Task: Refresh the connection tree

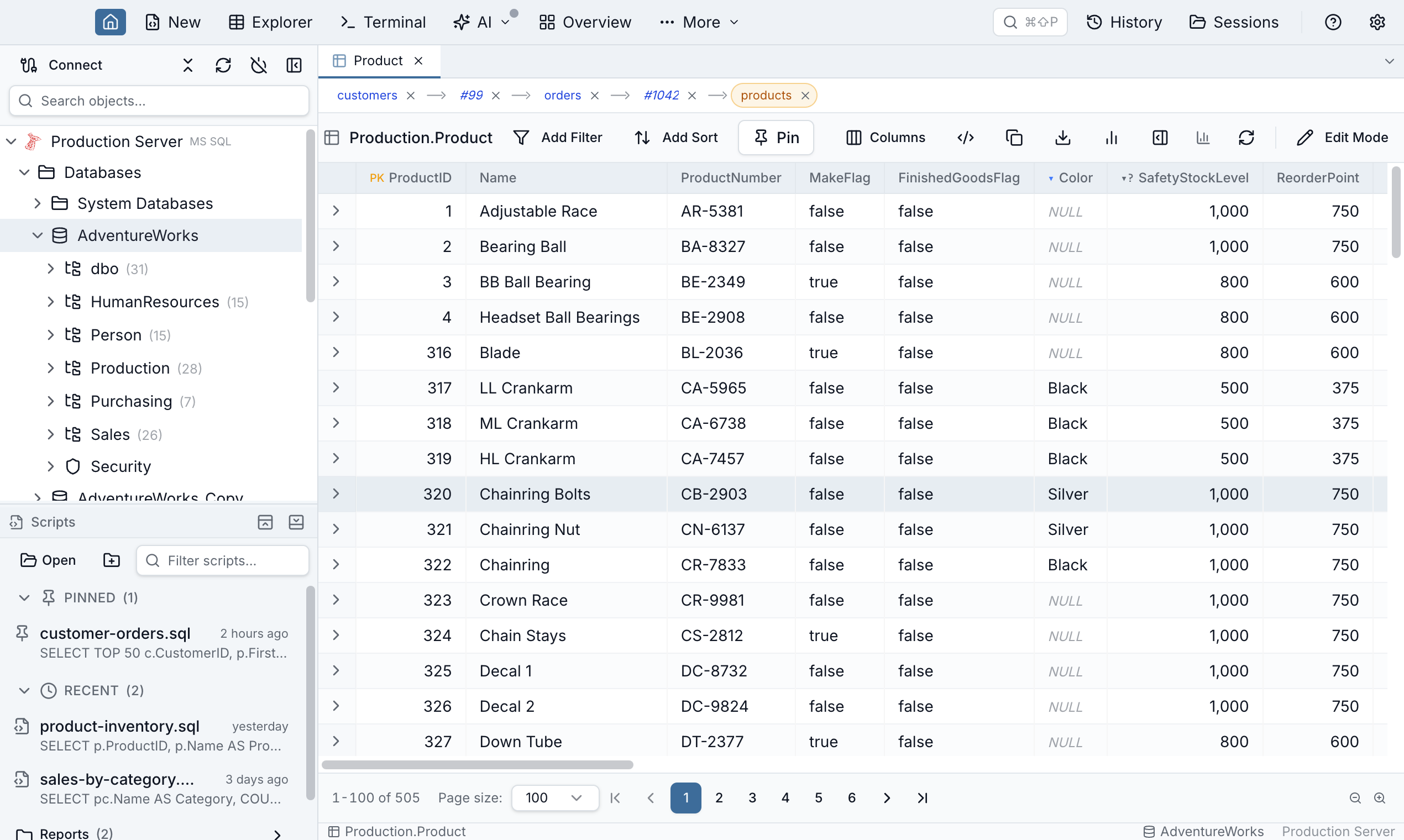Action: point(223,65)
